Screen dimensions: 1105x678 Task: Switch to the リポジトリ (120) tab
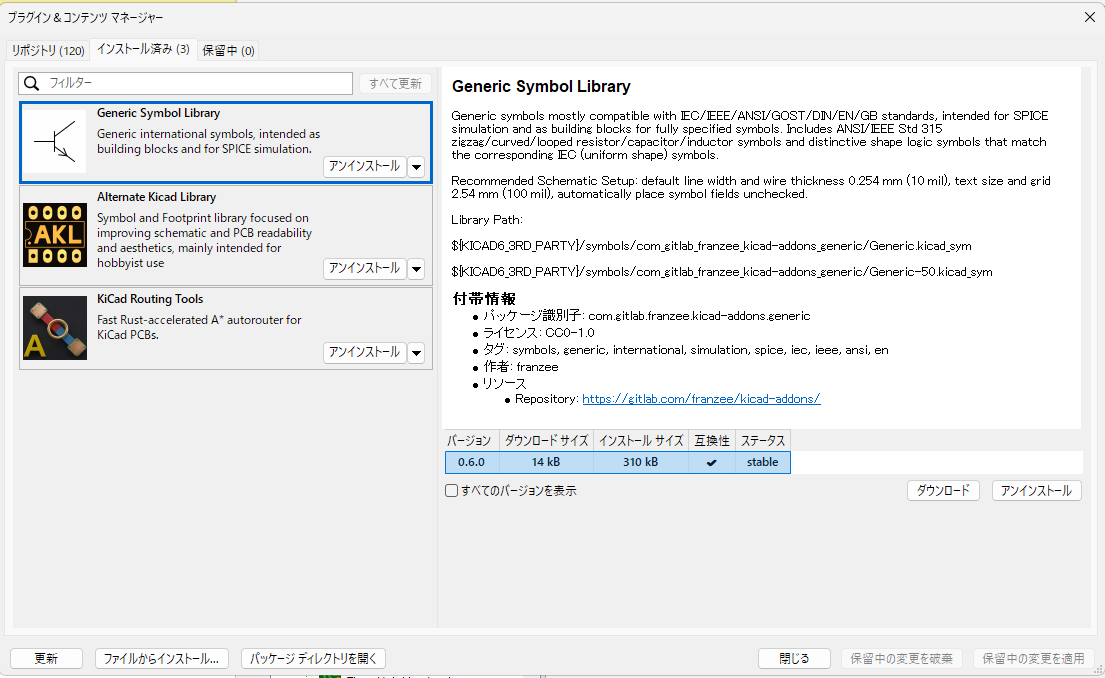48,51
